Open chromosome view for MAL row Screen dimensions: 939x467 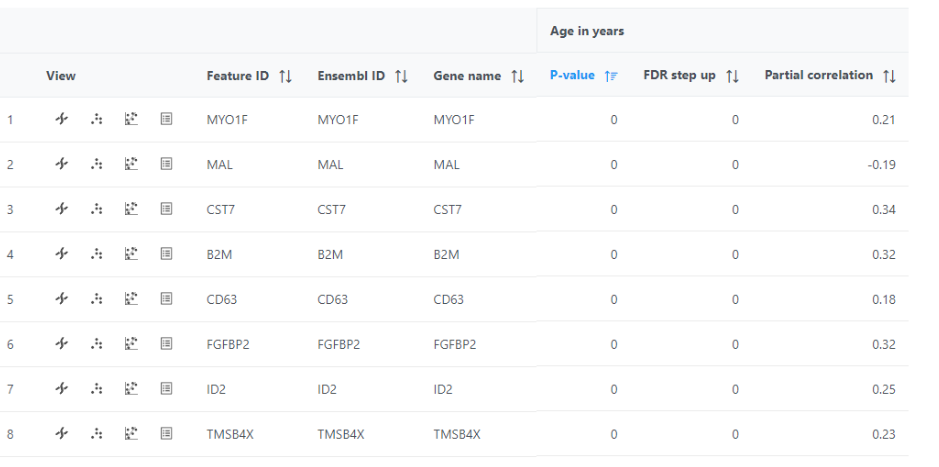click(61, 163)
